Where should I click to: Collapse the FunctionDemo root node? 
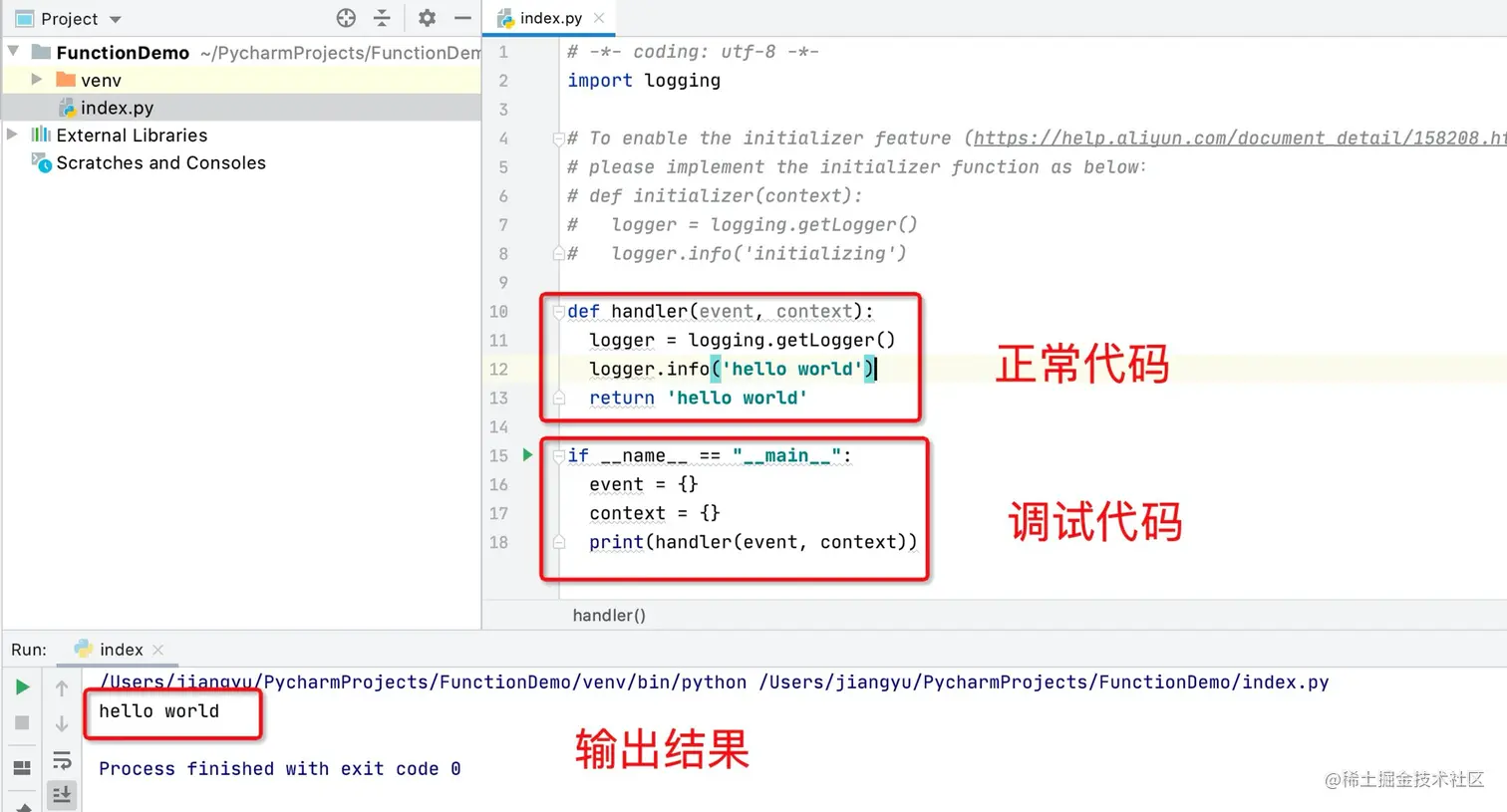pos(13,51)
